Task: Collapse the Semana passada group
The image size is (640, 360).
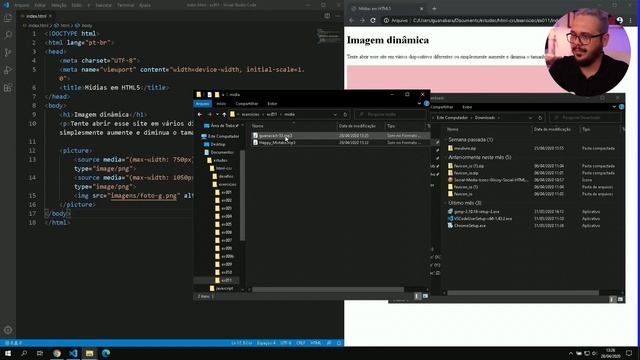Action: tap(446, 140)
